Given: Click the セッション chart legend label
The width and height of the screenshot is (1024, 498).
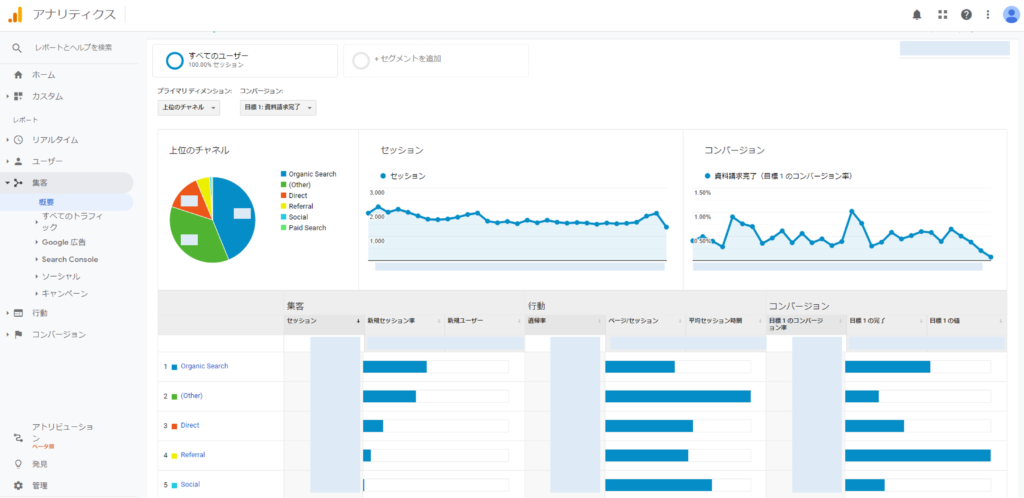Looking at the screenshot, I should [x=408, y=176].
